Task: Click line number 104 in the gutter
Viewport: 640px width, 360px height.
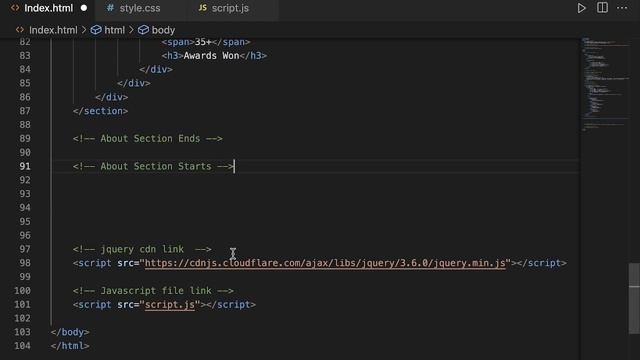Action: [22, 346]
